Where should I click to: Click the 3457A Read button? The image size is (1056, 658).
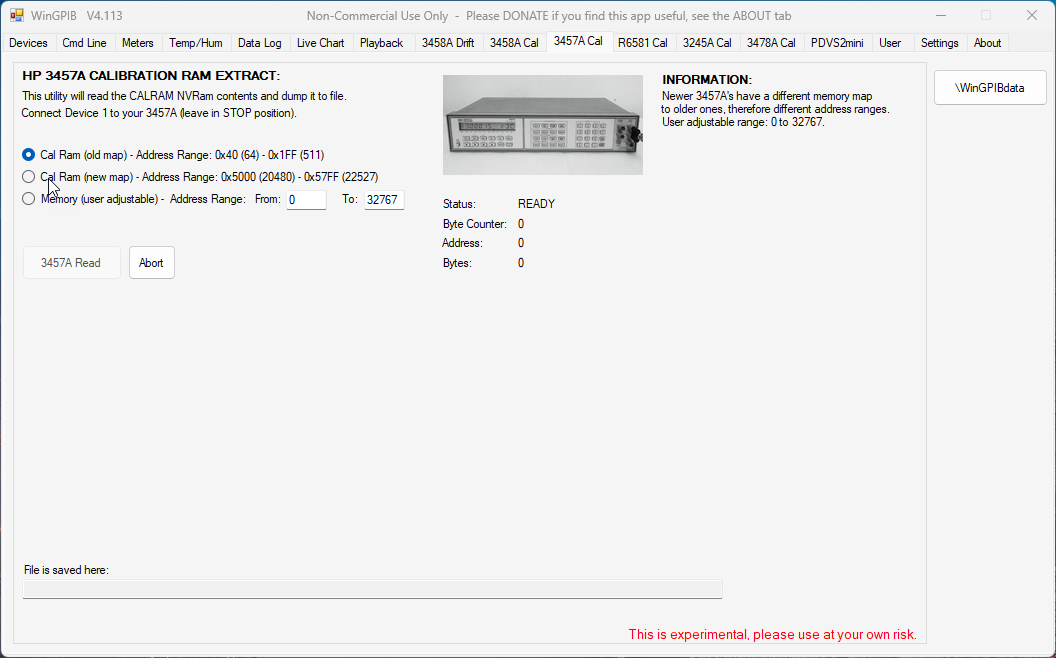[x=71, y=263]
